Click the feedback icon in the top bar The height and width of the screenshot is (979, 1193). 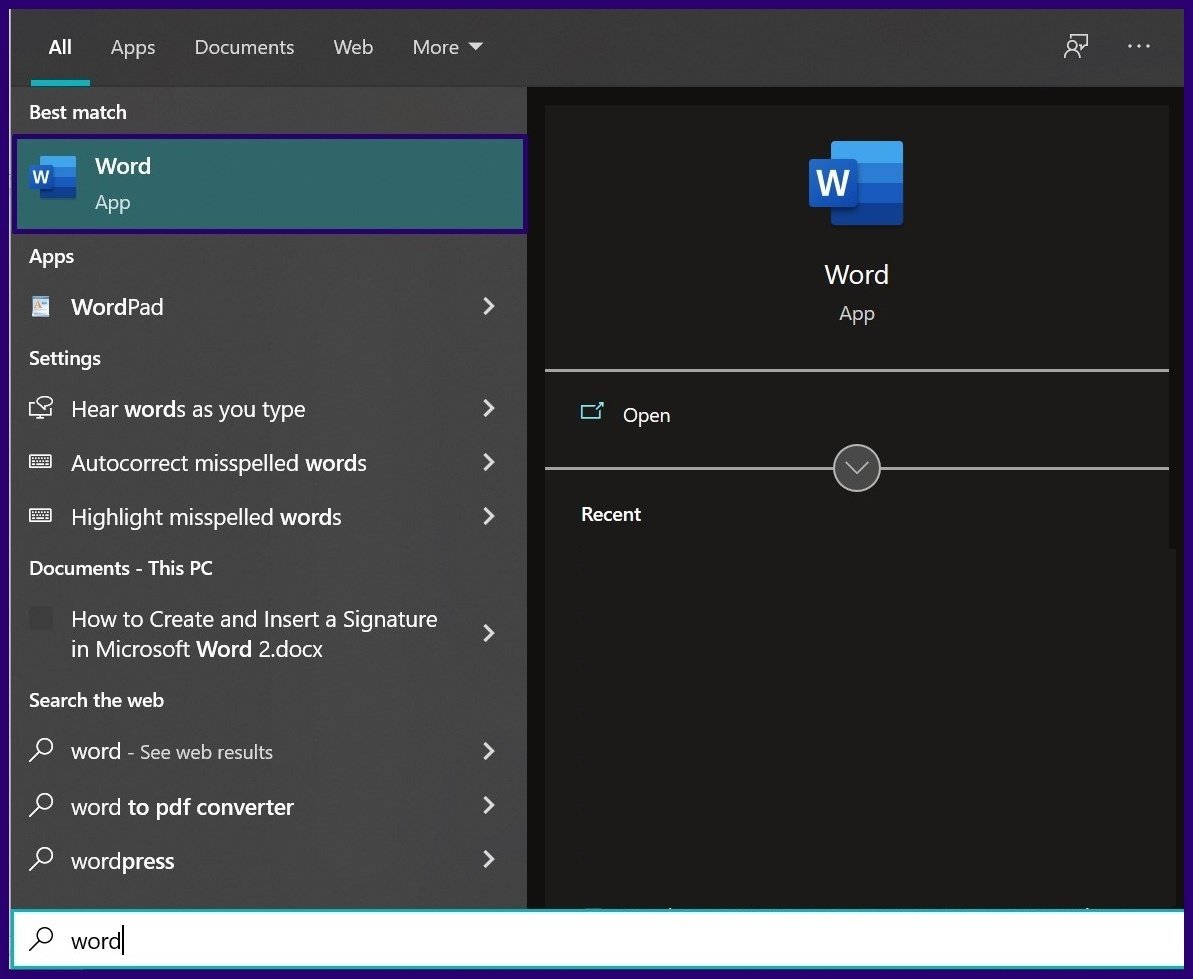[x=1076, y=47]
